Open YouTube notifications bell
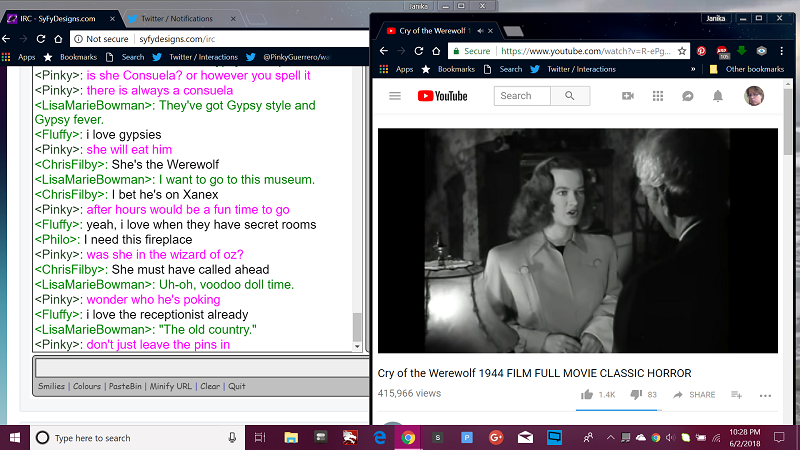 point(718,96)
